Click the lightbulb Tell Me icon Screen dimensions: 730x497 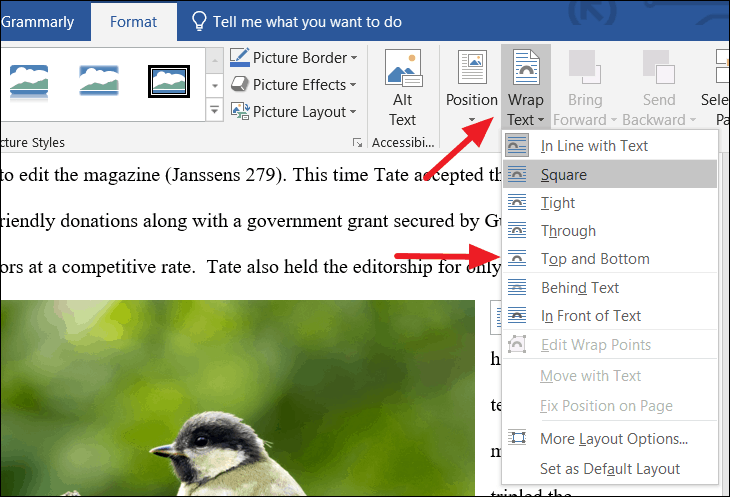point(199,21)
